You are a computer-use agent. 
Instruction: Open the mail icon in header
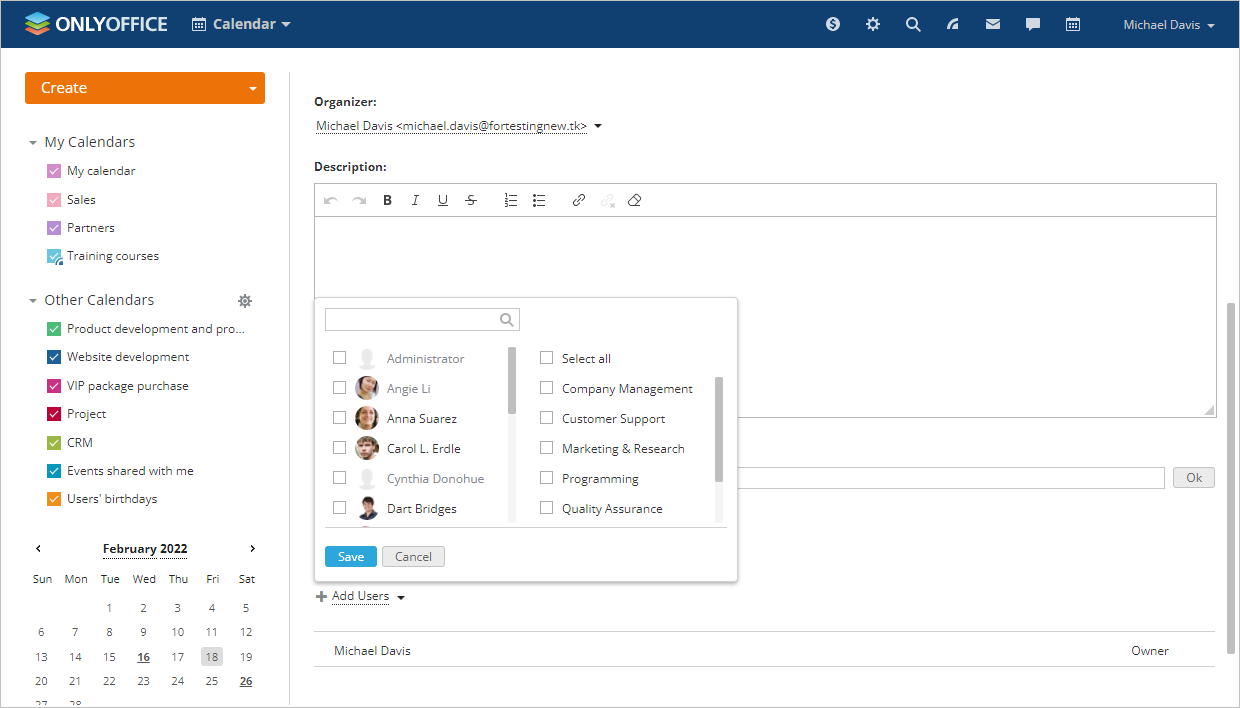993,25
